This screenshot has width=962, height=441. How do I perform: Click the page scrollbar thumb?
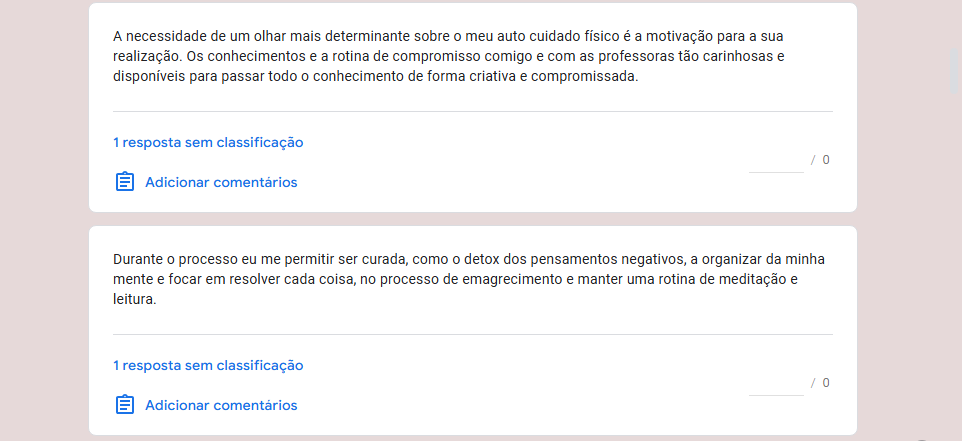coord(953,71)
